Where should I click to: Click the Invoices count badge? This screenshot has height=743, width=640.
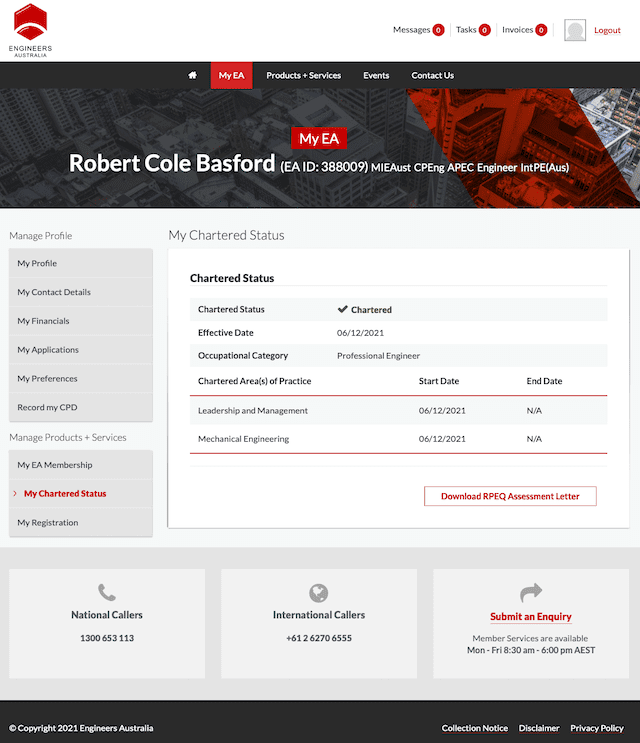tap(541, 30)
